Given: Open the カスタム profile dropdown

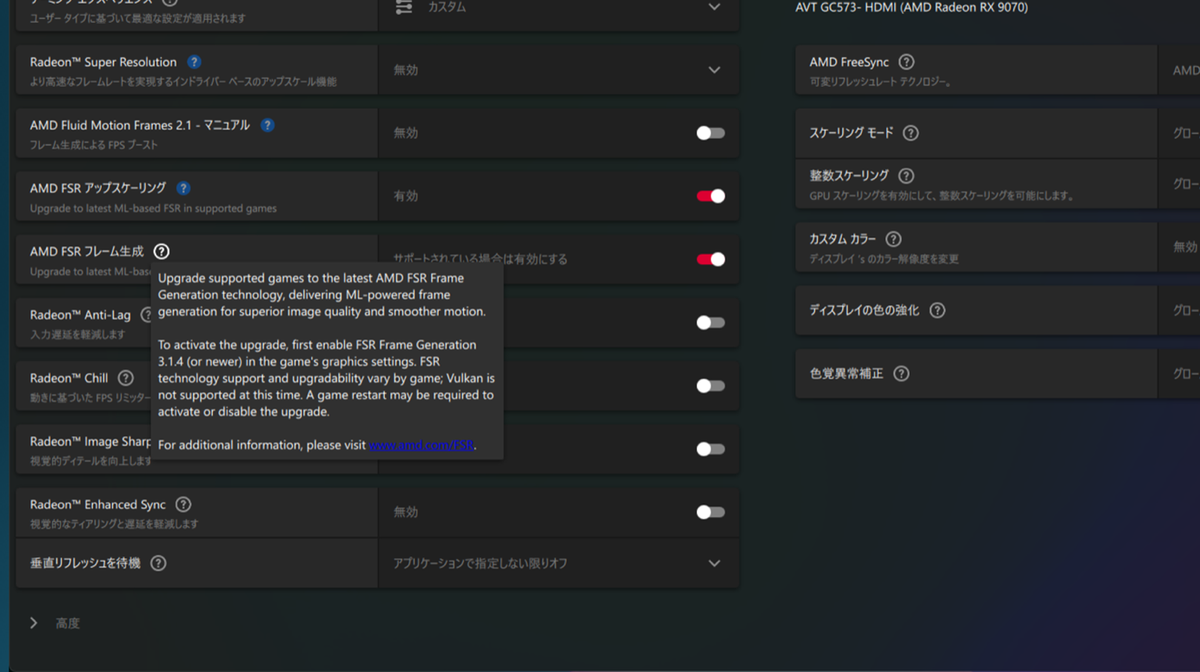Looking at the screenshot, I should [714, 7].
